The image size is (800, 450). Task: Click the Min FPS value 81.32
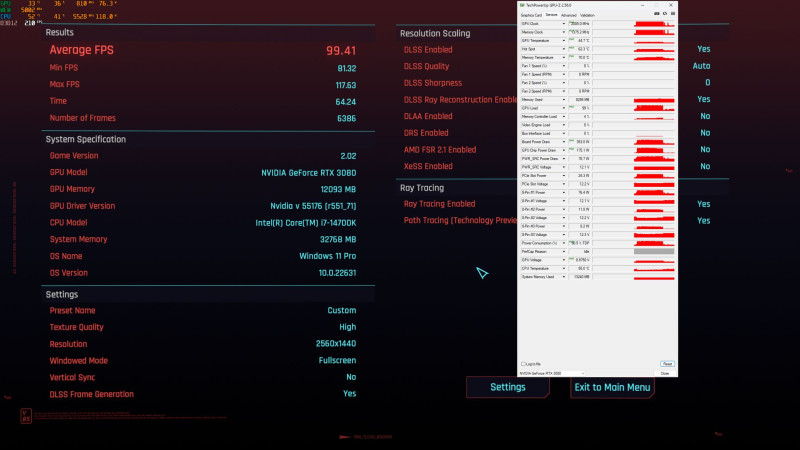pyautogui.click(x=346, y=68)
